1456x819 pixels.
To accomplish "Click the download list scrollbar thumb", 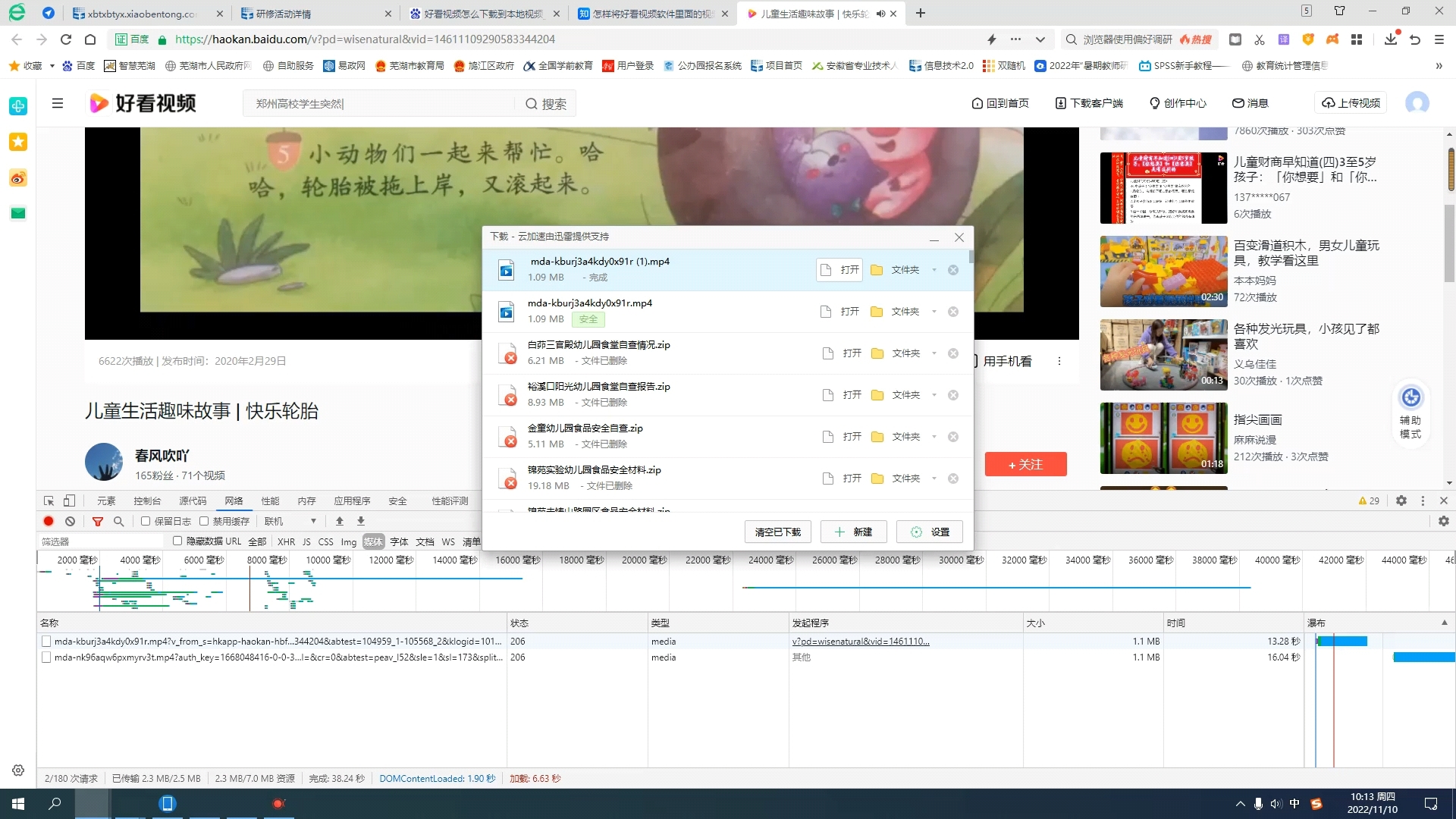I will 971,258.
